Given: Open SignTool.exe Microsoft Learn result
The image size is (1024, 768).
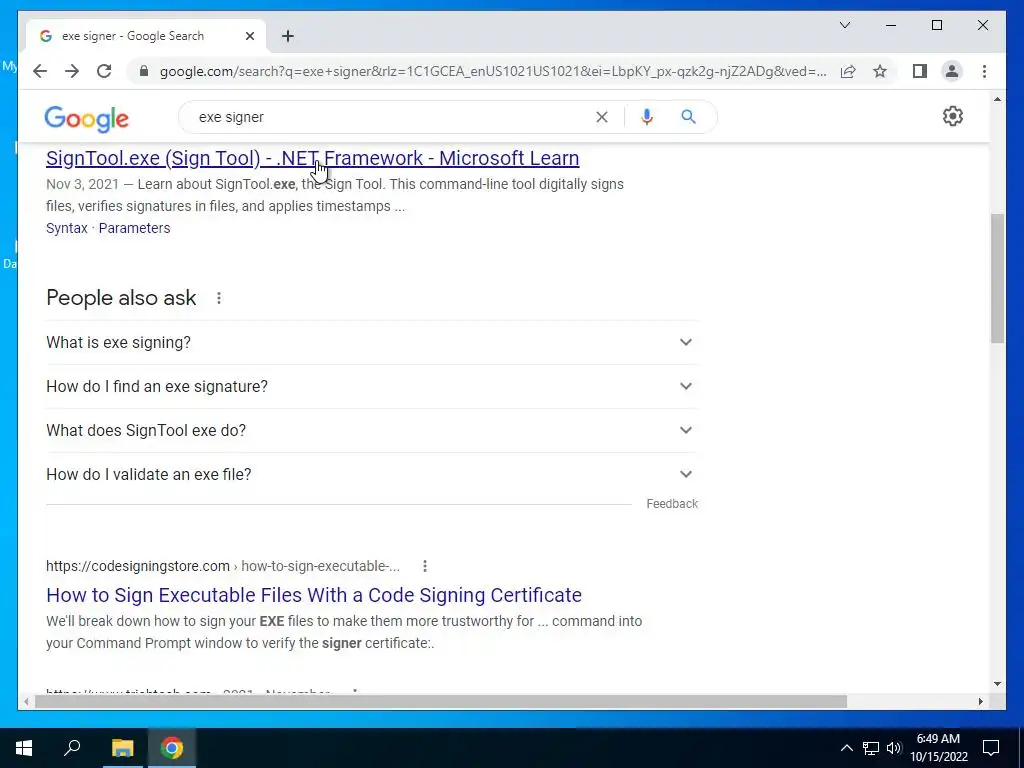Looking at the screenshot, I should [x=312, y=158].
